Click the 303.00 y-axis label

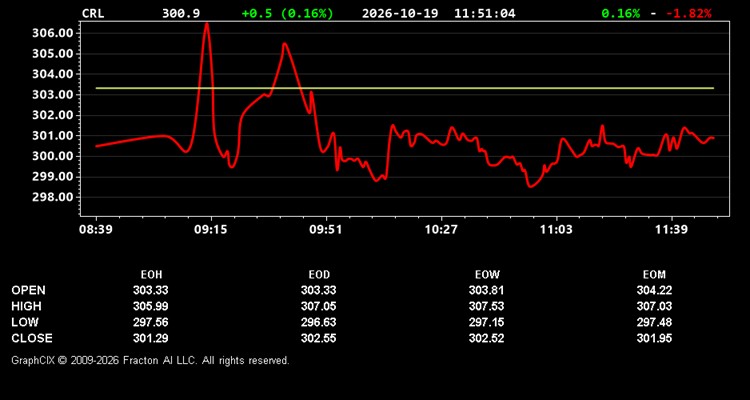52,95
